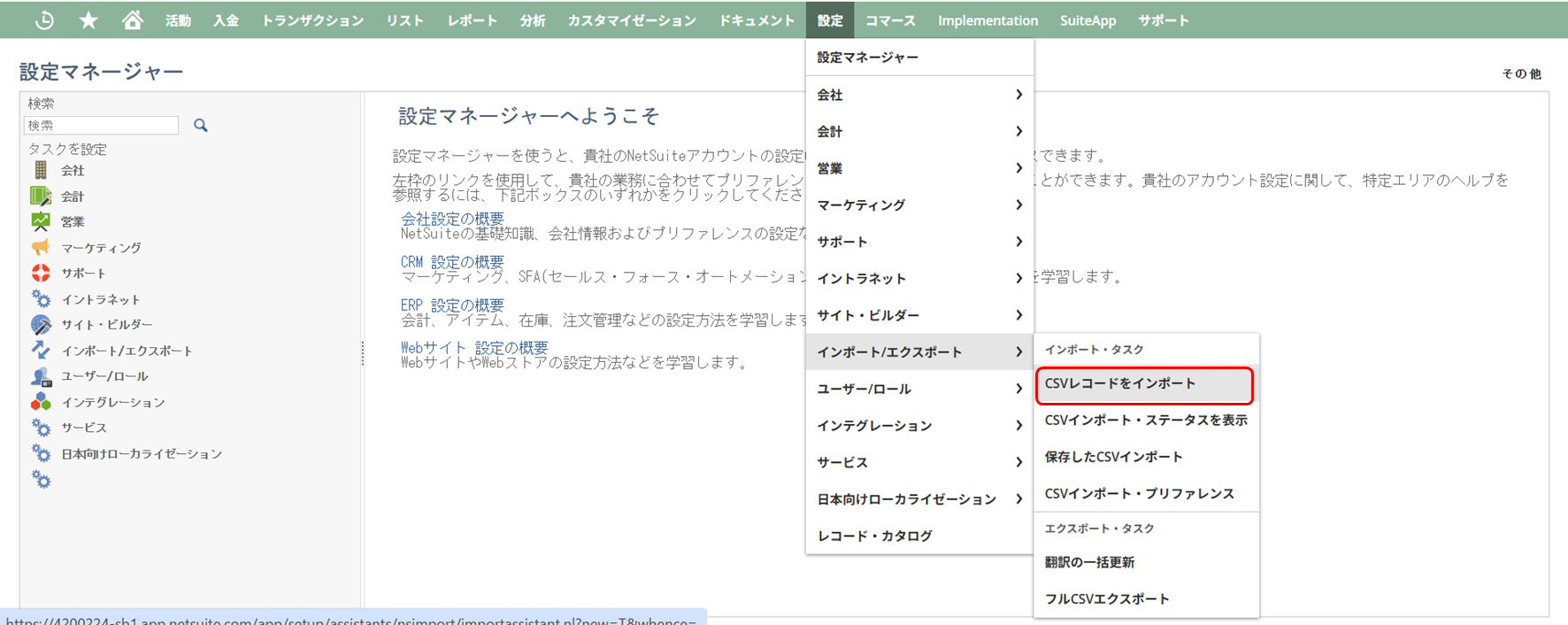
Task: Expand ユーザー/ロール submenu arrow in menu
Action: tap(1018, 389)
